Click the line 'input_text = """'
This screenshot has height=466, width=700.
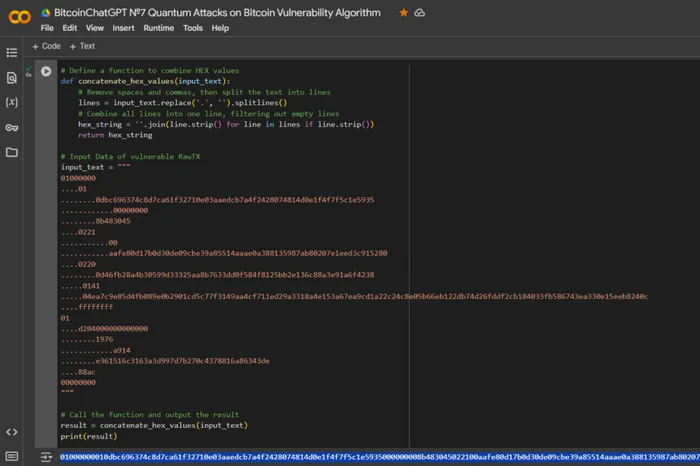click(x=96, y=167)
